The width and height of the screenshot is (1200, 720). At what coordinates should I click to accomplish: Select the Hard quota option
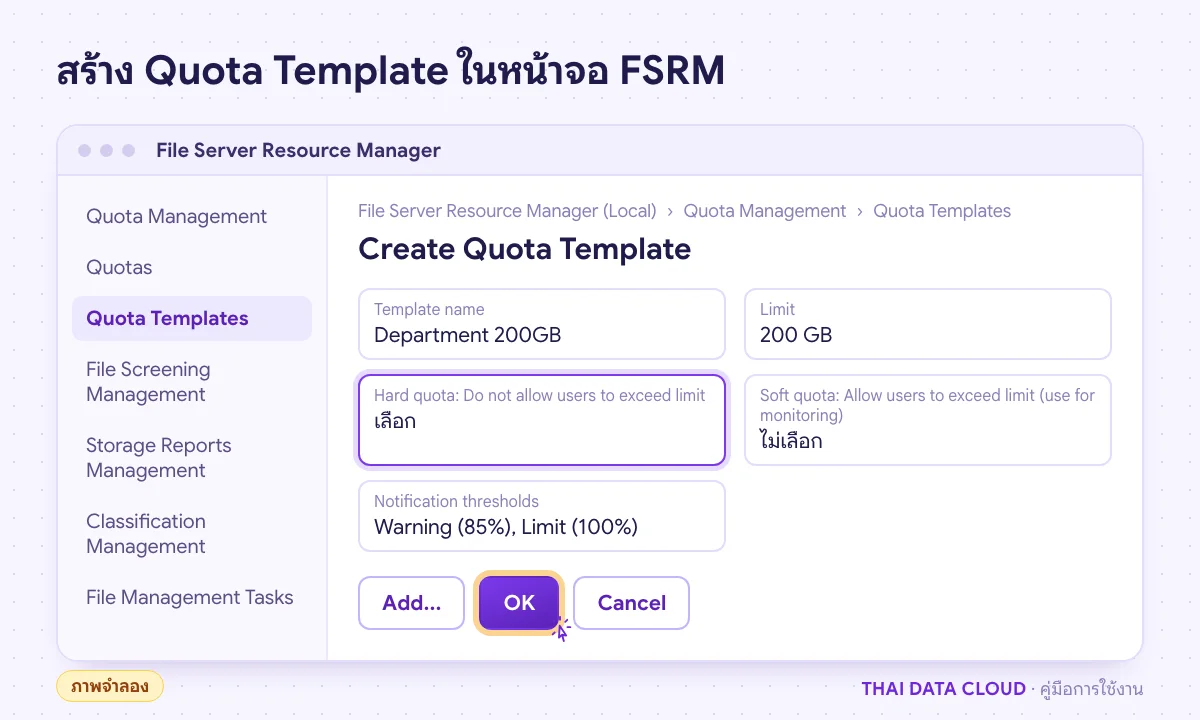pyautogui.click(x=542, y=420)
